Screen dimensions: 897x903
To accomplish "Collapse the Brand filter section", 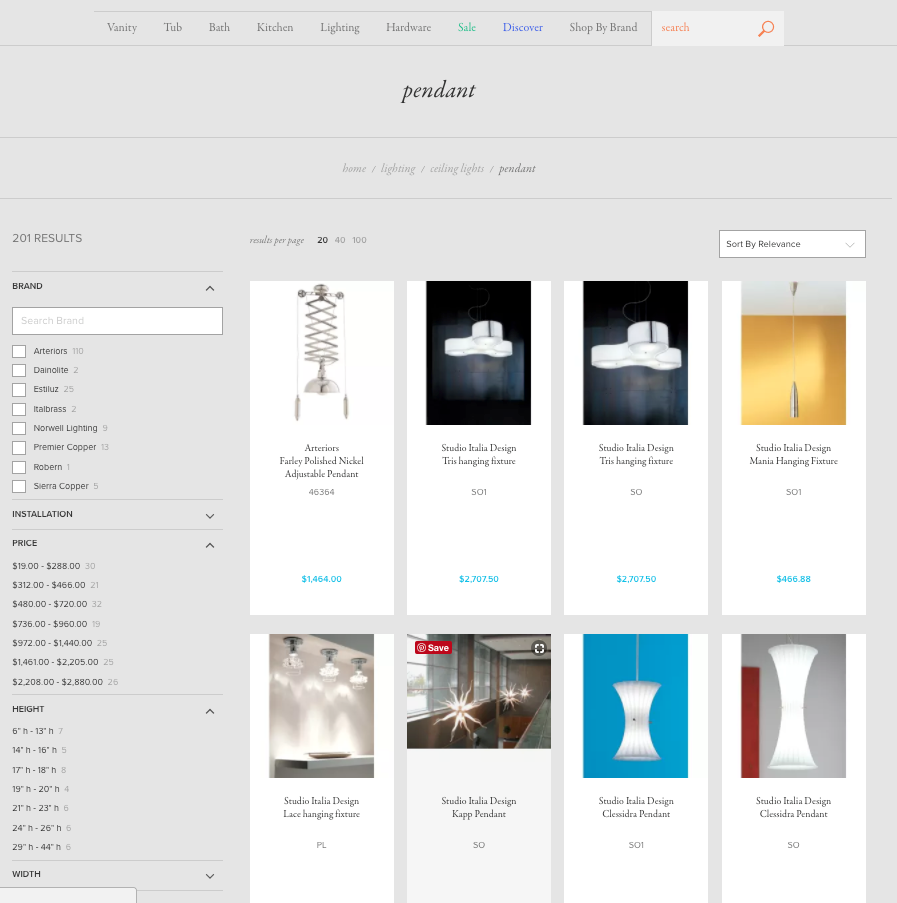I will click(210, 288).
